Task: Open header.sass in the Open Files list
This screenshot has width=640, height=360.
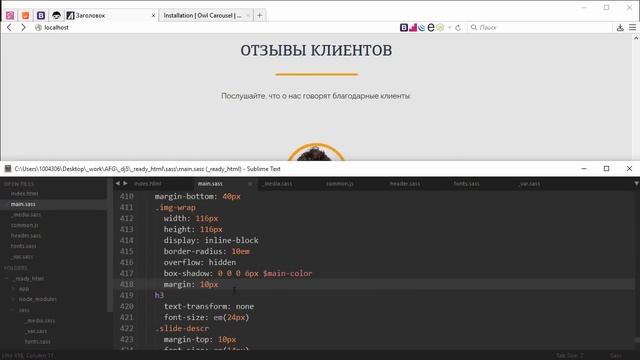Action: coord(26,236)
